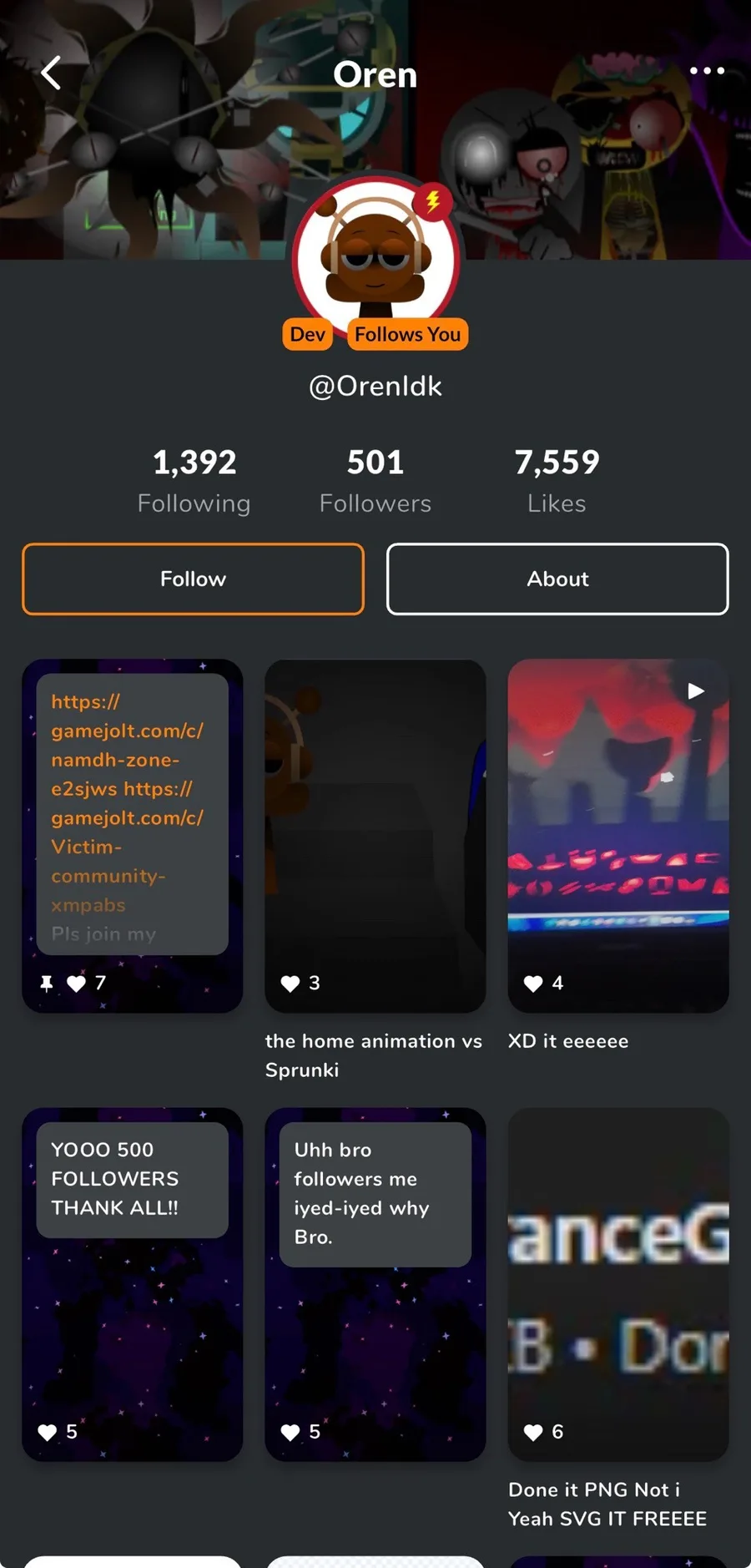The width and height of the screenshot is (751, 1568).
Task: Follow the Oren account
Action: 193,579
